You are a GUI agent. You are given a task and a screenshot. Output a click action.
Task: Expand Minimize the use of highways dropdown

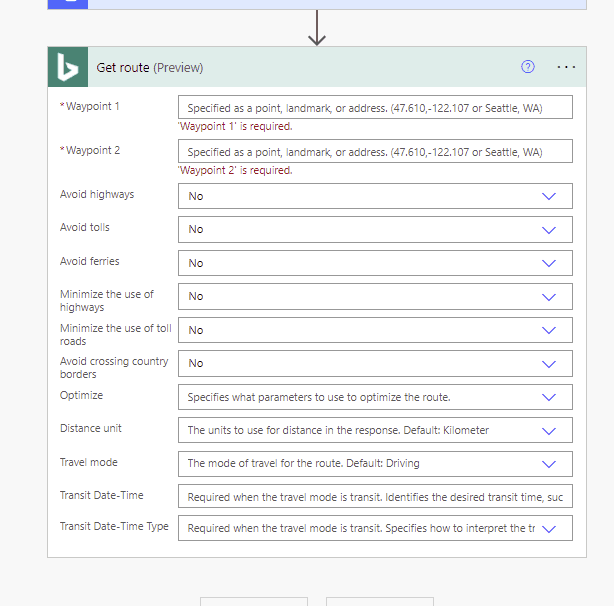[375, 296]
